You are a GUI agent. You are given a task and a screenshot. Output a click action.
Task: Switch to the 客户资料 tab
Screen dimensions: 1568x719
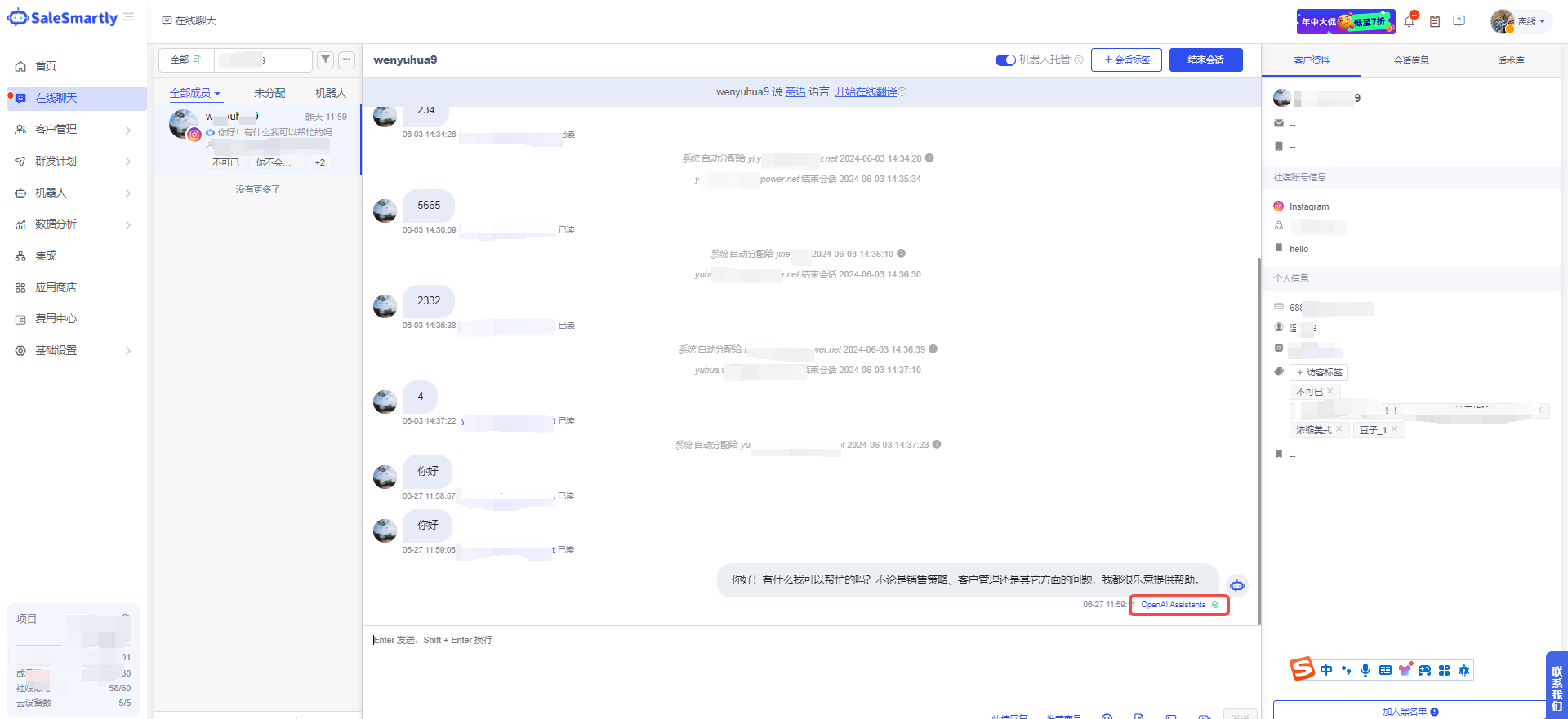pos(1312,60)
